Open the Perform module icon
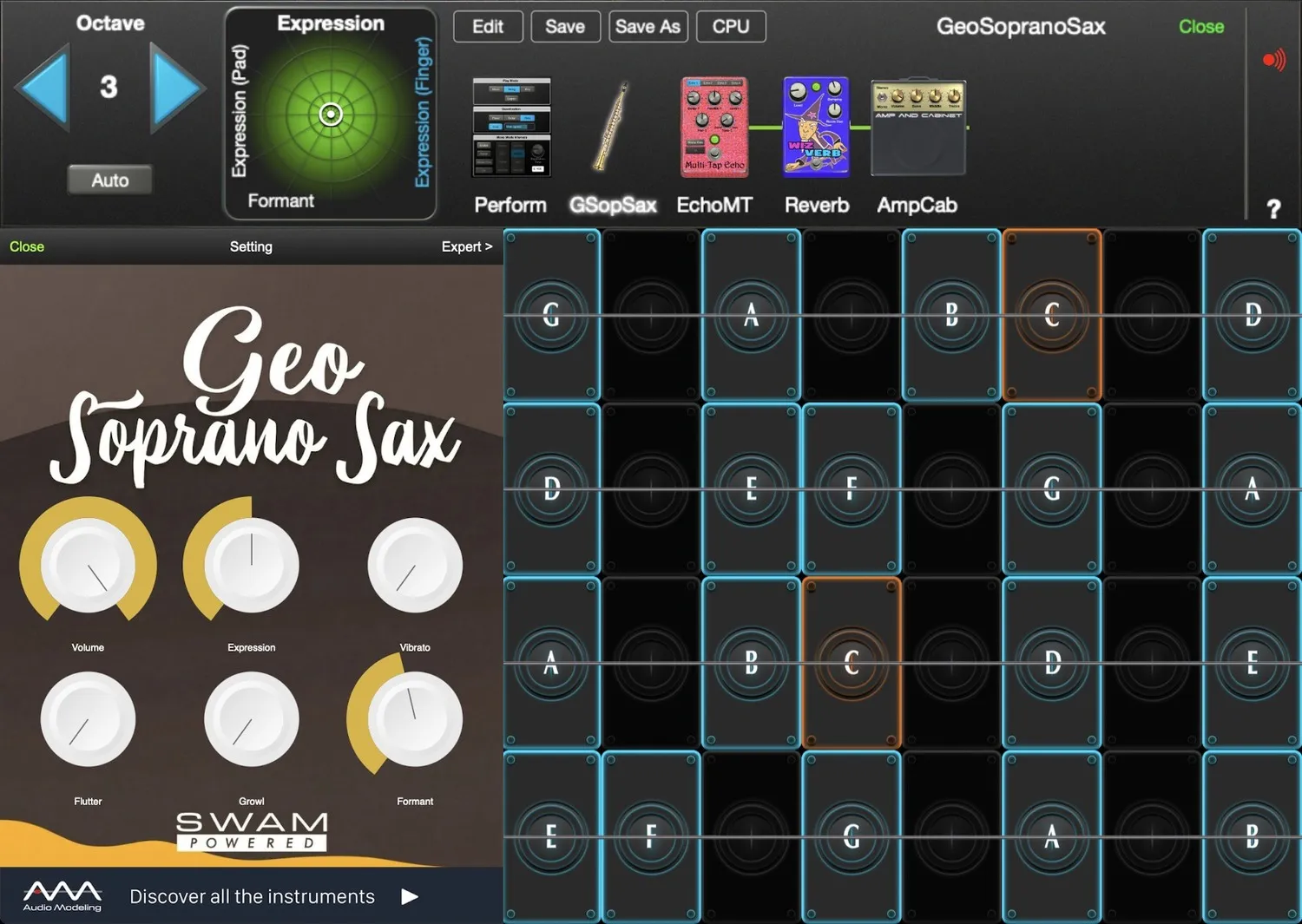 (x=511, y=128)
